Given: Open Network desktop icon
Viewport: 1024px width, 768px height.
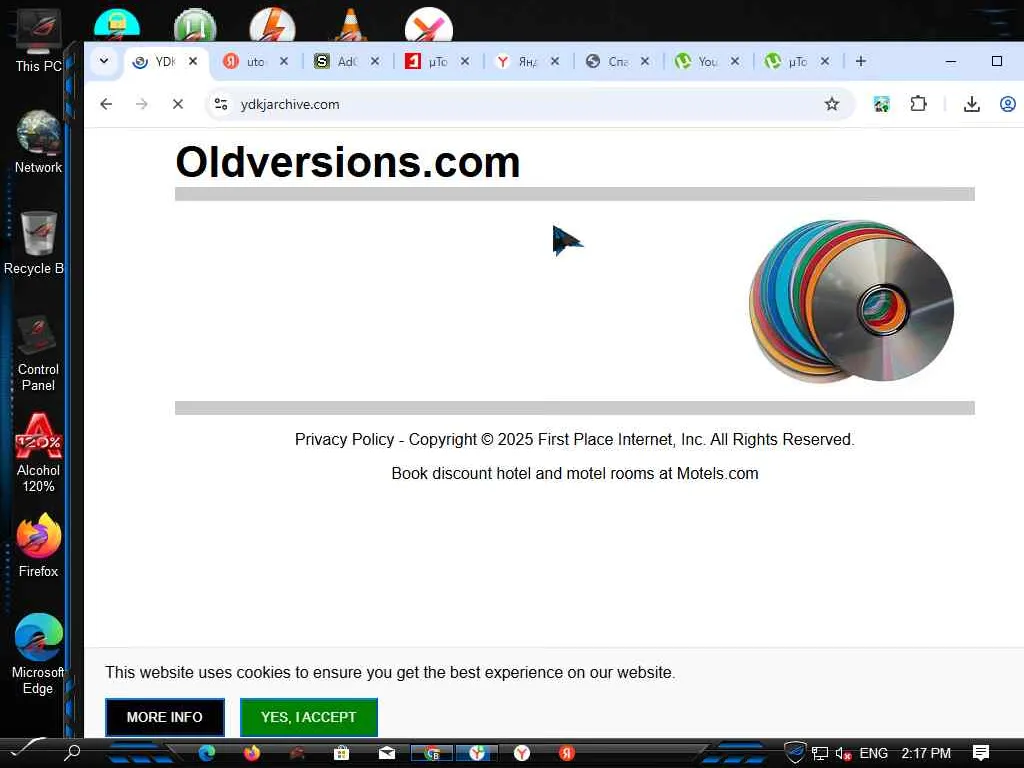Looking at the screenshot, I should tap(38, 142).
